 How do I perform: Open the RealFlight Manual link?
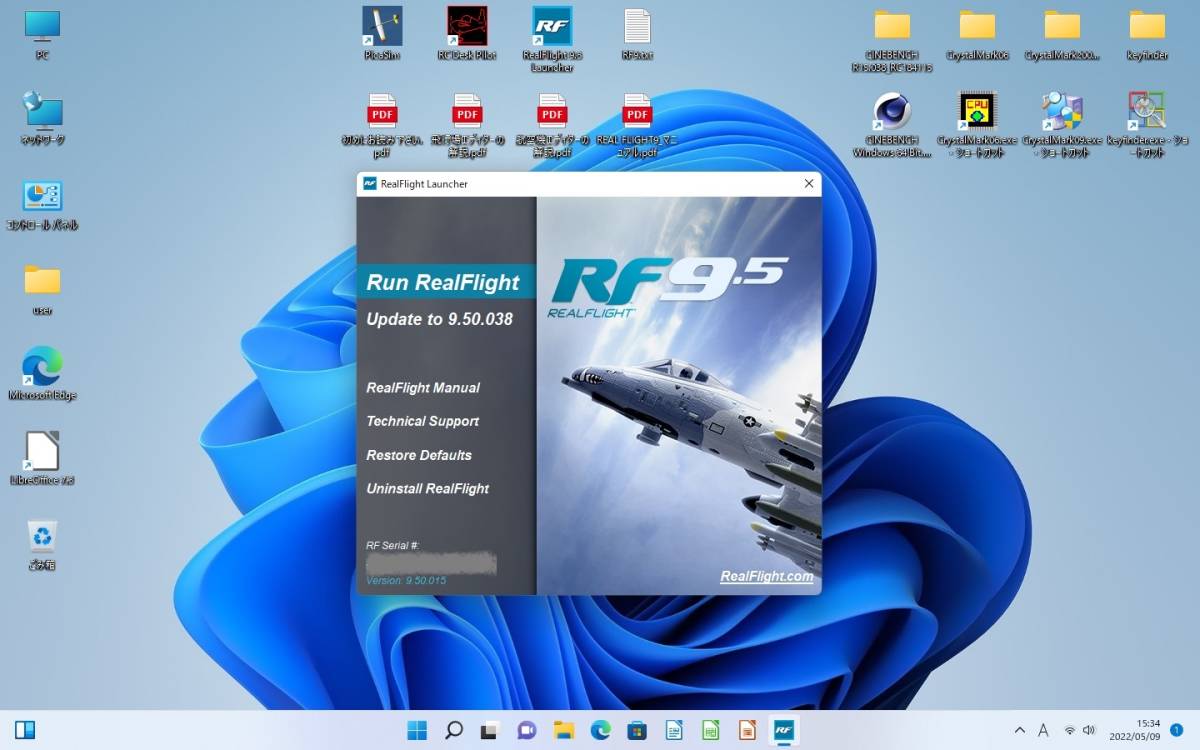[423, 388]
